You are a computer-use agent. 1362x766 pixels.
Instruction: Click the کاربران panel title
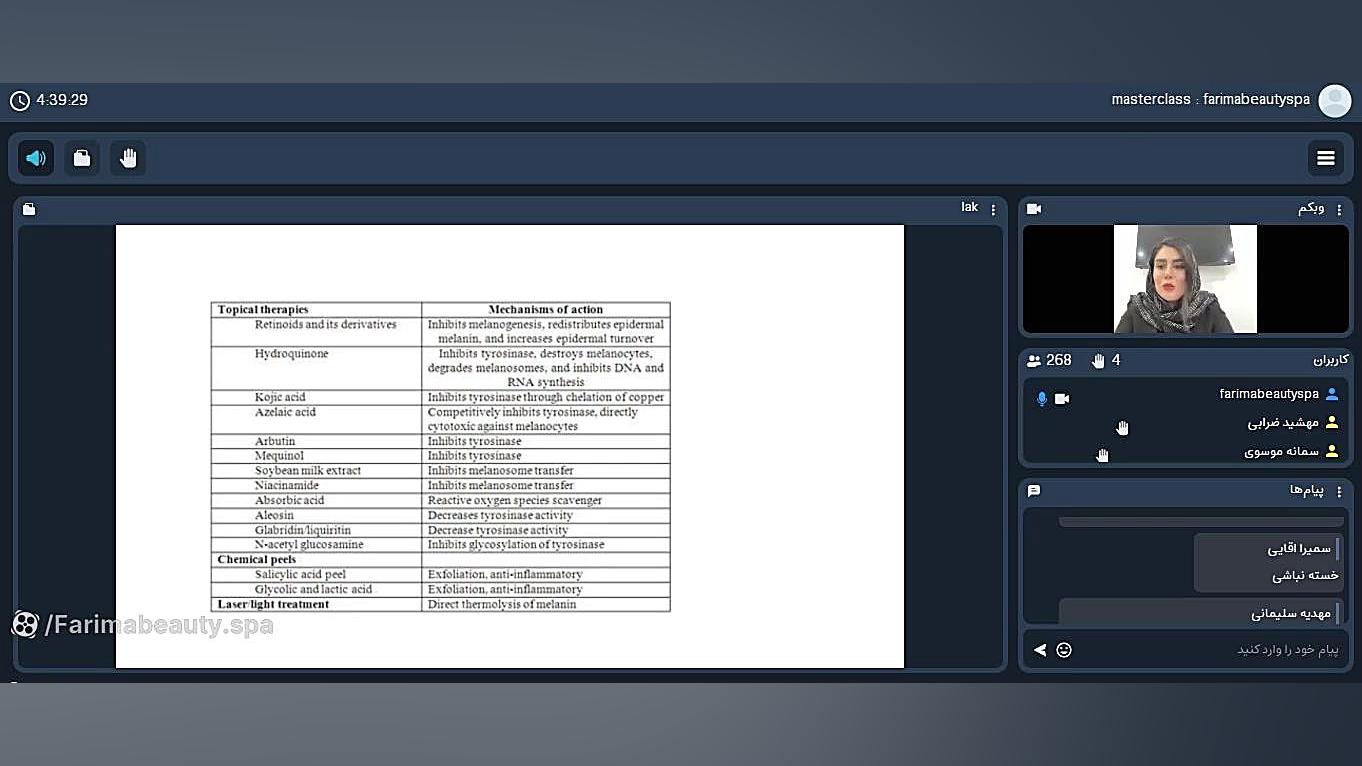click(x=1331, y=360)
